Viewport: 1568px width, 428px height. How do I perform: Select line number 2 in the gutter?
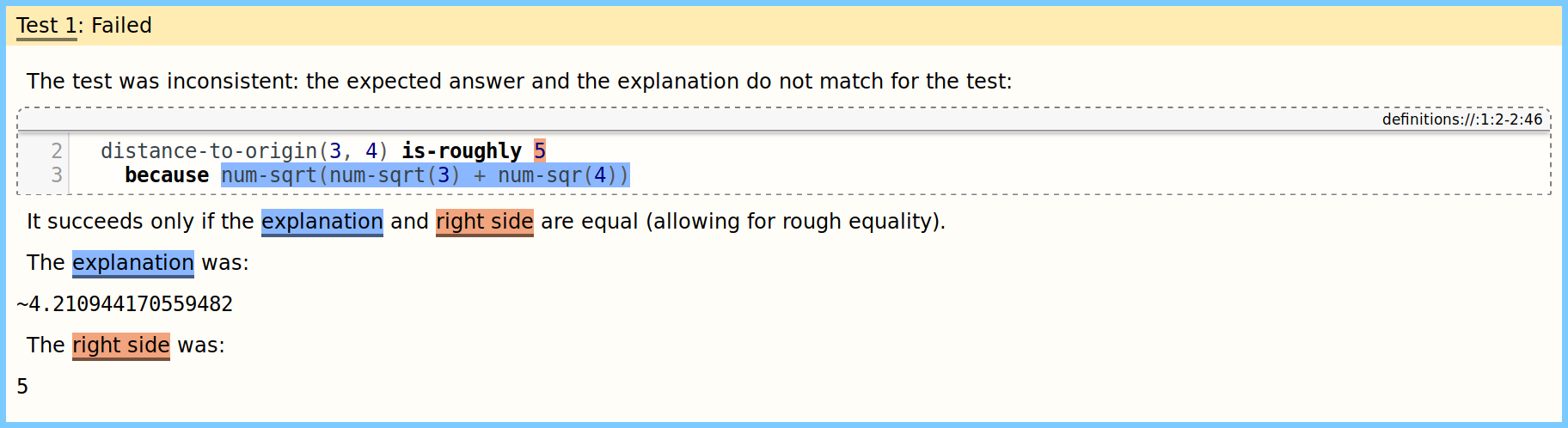[x=57, y=151]
